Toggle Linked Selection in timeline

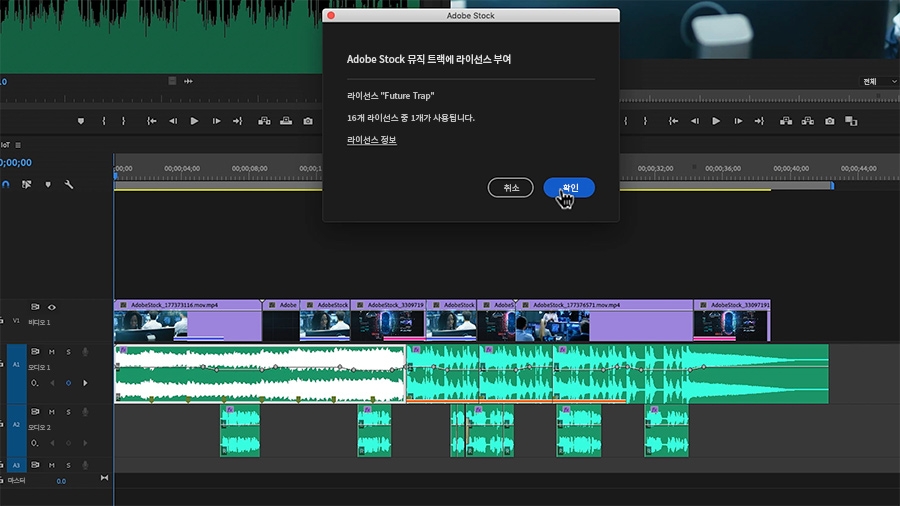(x=26, y=184)
